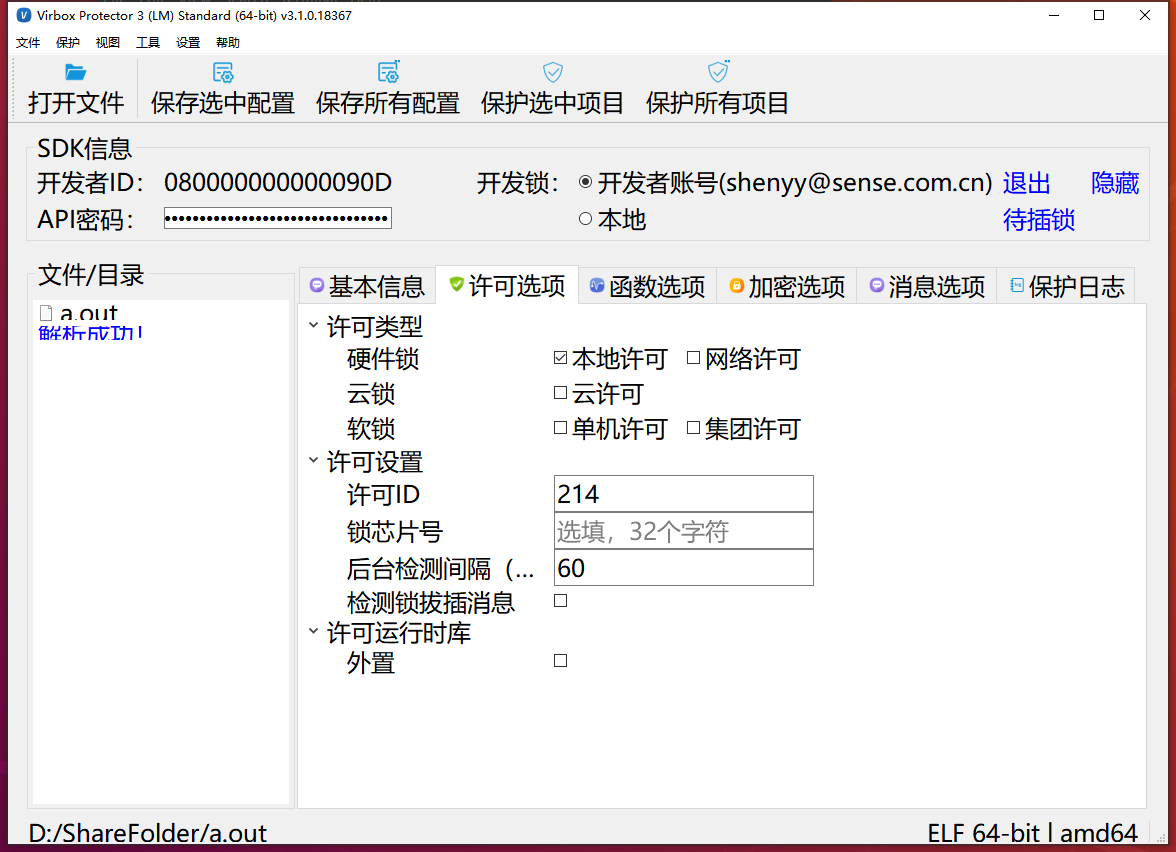This screenshot has width=1176, height=852.
Task: Open the 帮助 menu
Action: pyautogui.click(x=227, y=43)
